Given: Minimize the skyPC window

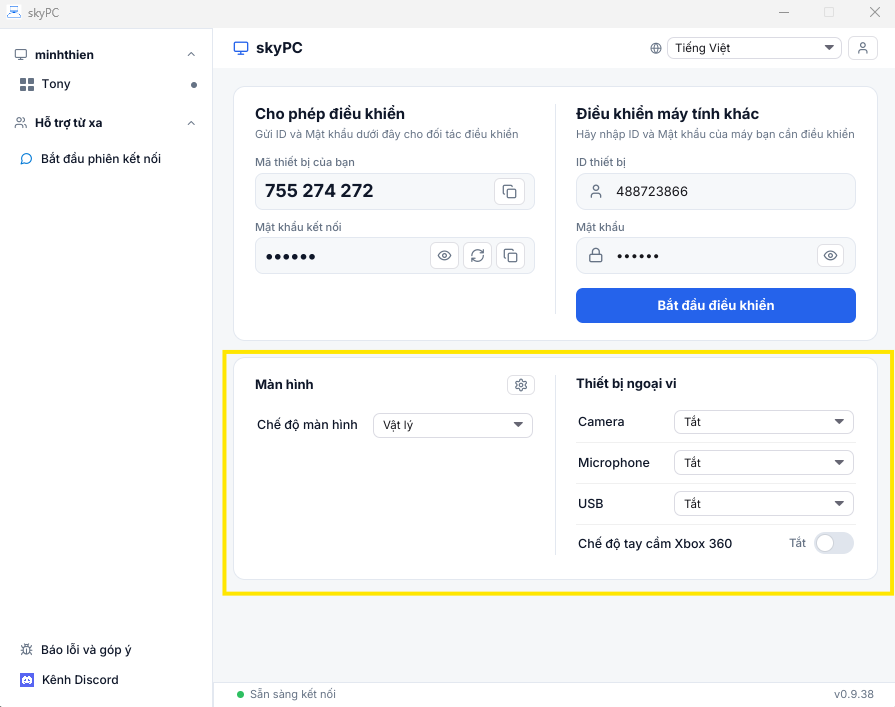Looking at the screenshot, I should [784, 13].
